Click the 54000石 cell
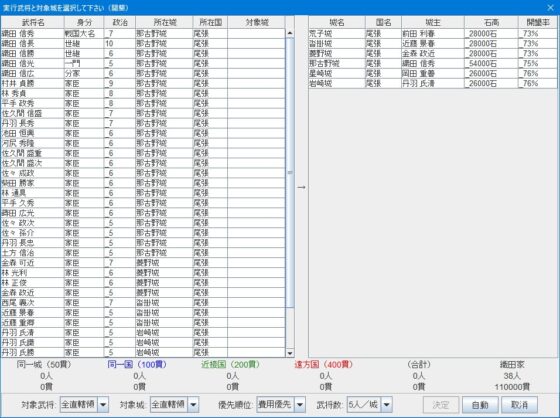 coord(491,64)
